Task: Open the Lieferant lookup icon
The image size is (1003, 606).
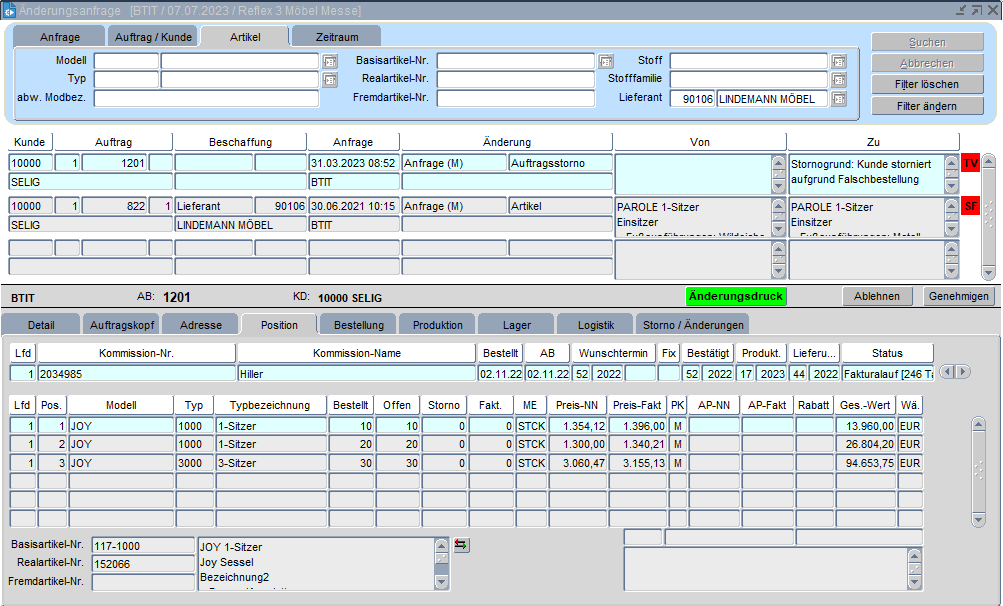Action: pos(838,98)
